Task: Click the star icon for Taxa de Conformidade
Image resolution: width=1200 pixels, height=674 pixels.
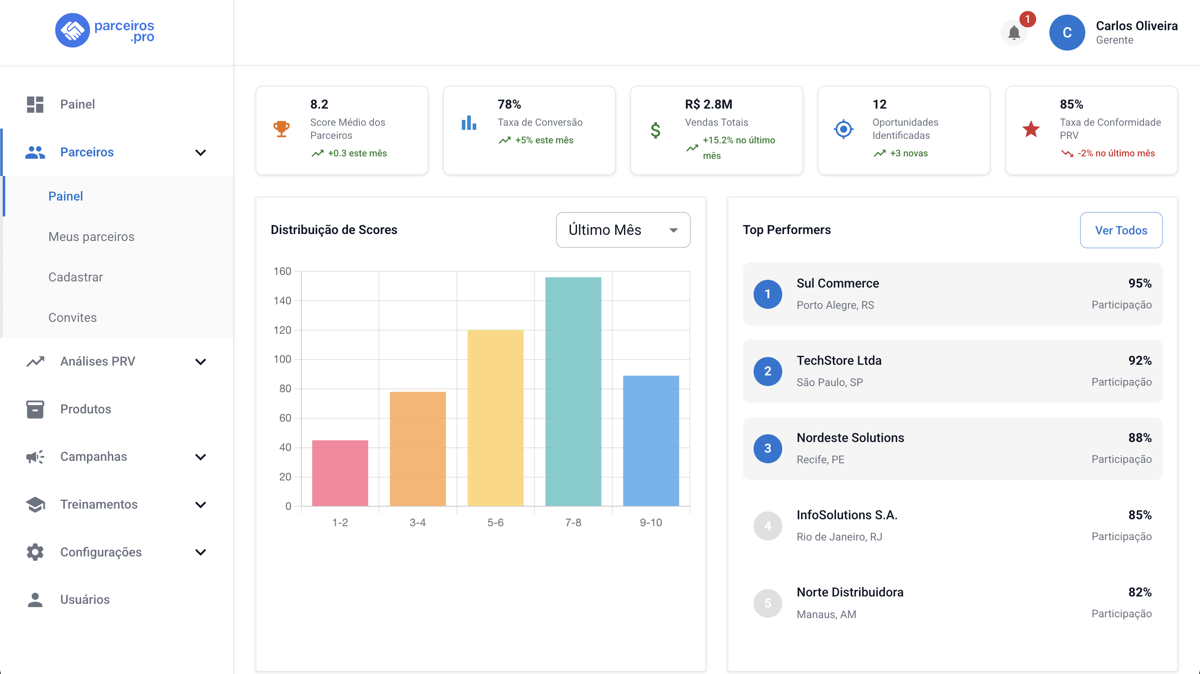Action: 1031,129
